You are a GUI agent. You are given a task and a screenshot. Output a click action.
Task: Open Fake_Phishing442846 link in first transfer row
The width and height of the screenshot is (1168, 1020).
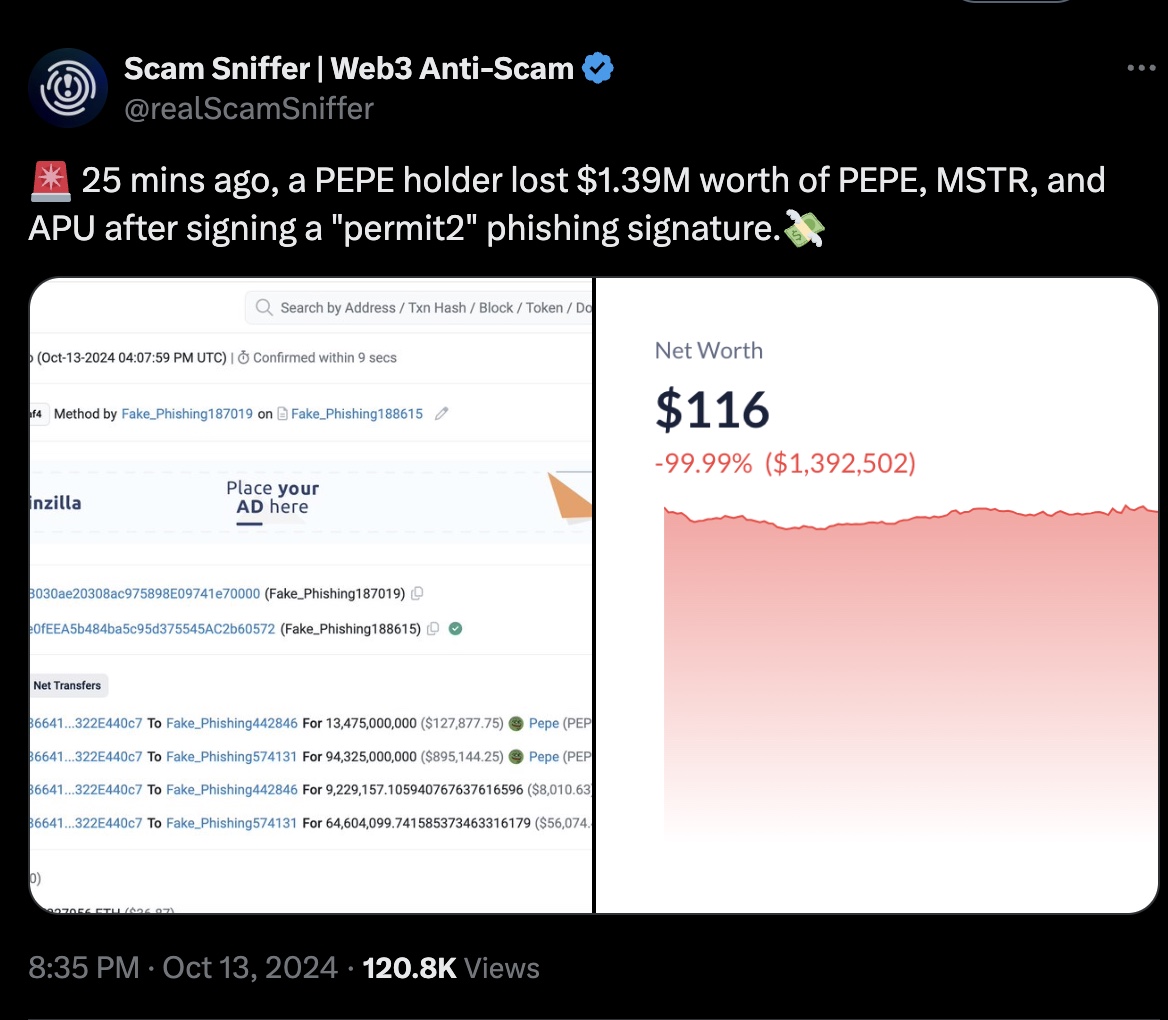coord(232,723)
